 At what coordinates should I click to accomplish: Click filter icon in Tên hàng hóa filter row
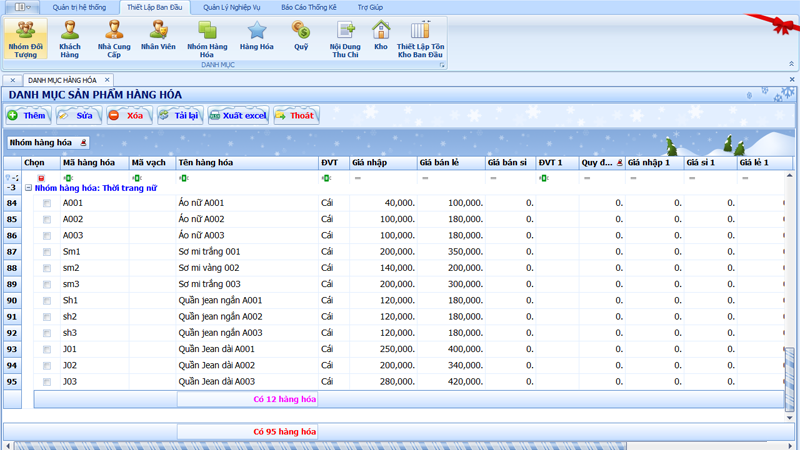[184, 178]
